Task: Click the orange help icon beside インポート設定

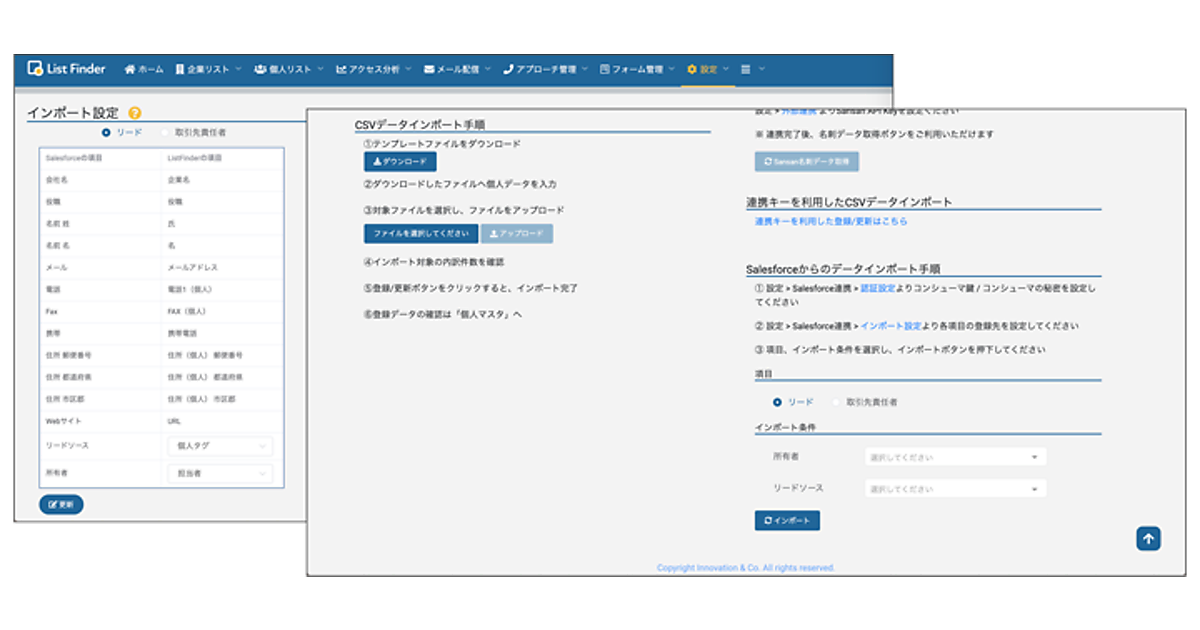Action: [135, 114]
